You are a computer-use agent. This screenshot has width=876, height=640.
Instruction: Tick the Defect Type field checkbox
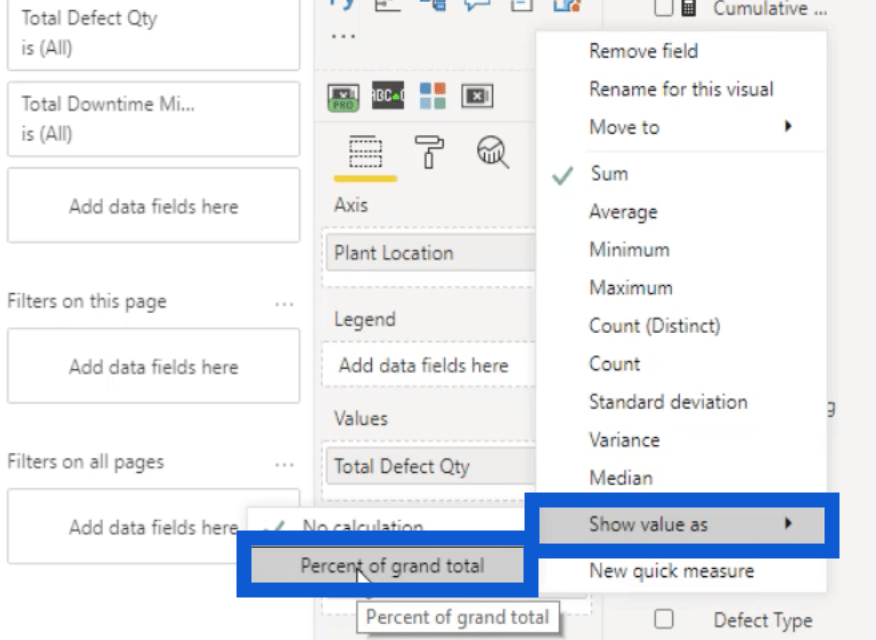664,619
